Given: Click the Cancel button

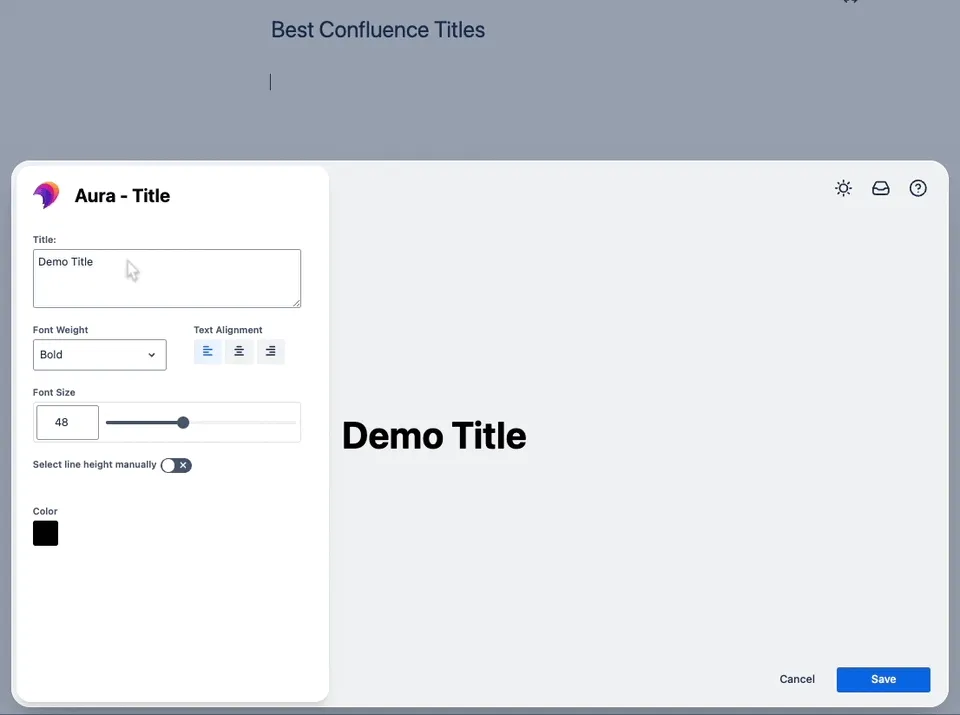Looking at the screenshot, I should (797, 679).
